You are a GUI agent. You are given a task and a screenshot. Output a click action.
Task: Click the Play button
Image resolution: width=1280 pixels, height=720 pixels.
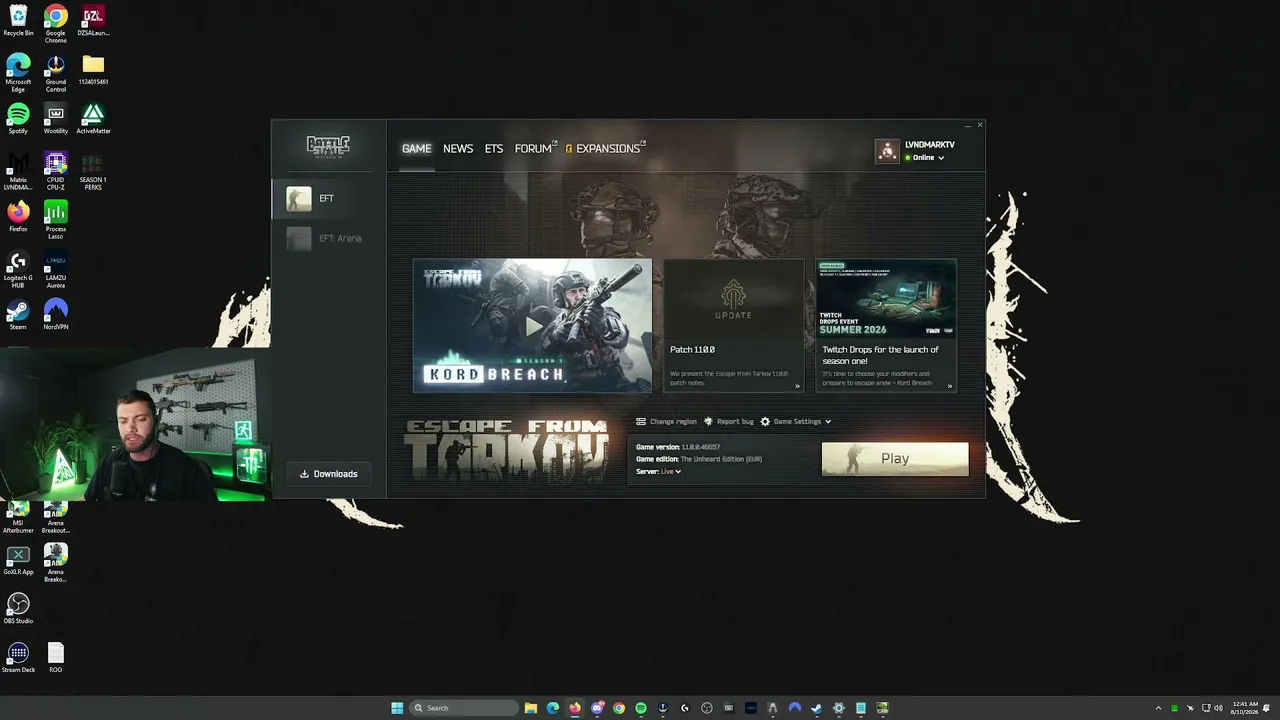(x=895, y=459)
